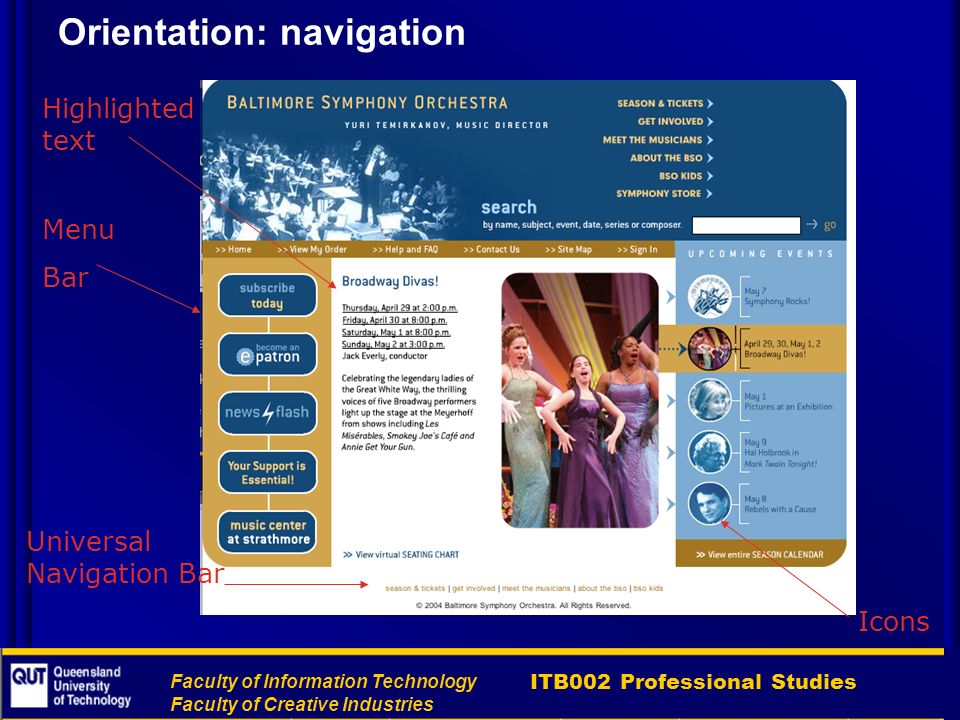Viewport: 960px width, 720px height.
Task: Open Symphony Store menu item
Action: click(658, 193)
